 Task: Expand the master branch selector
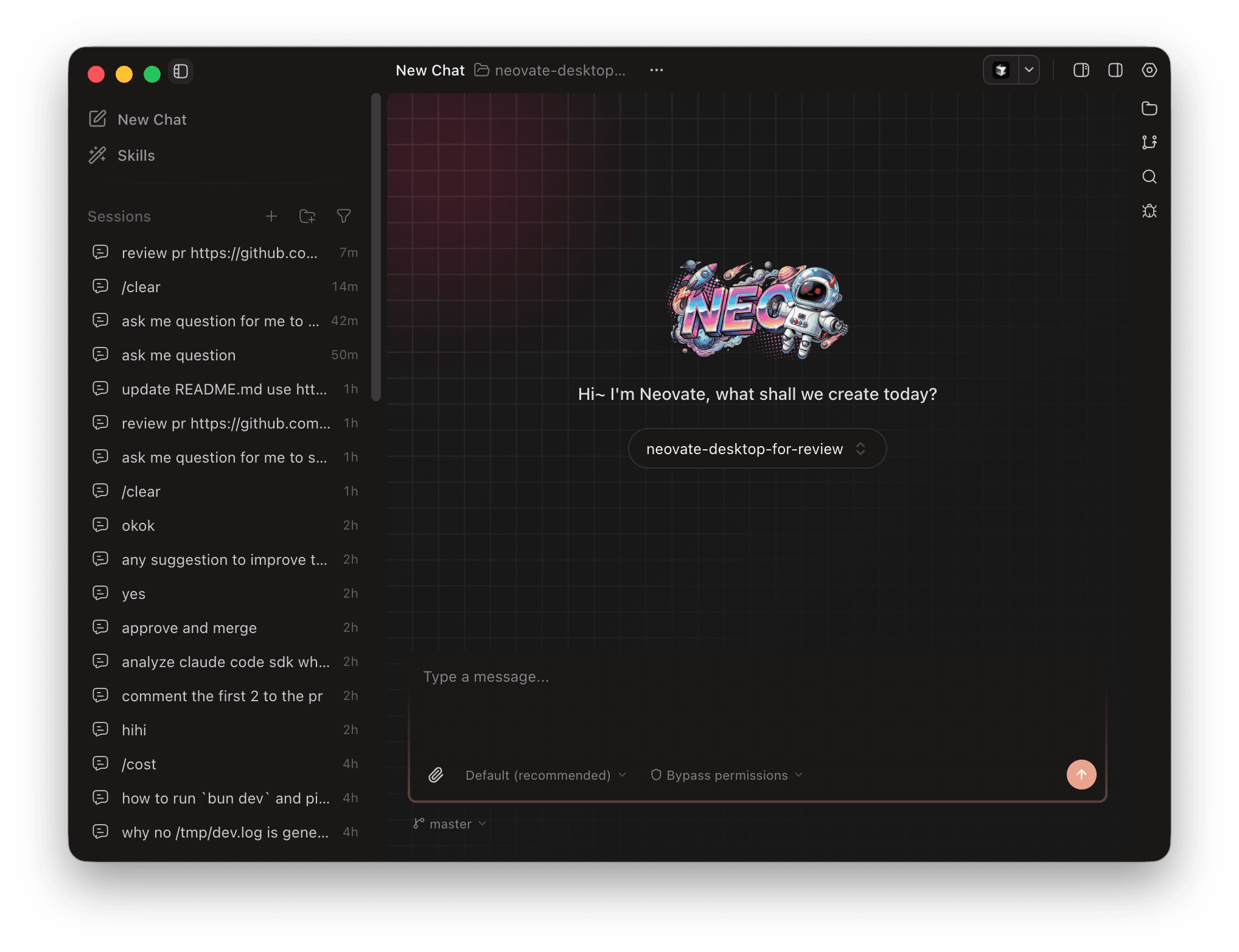point(450,824)
